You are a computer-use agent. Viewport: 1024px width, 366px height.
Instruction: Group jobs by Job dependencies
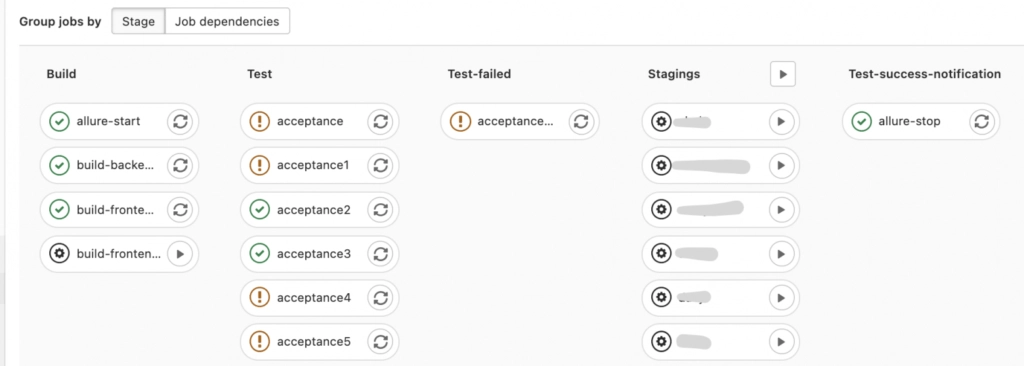pos(227,22)
